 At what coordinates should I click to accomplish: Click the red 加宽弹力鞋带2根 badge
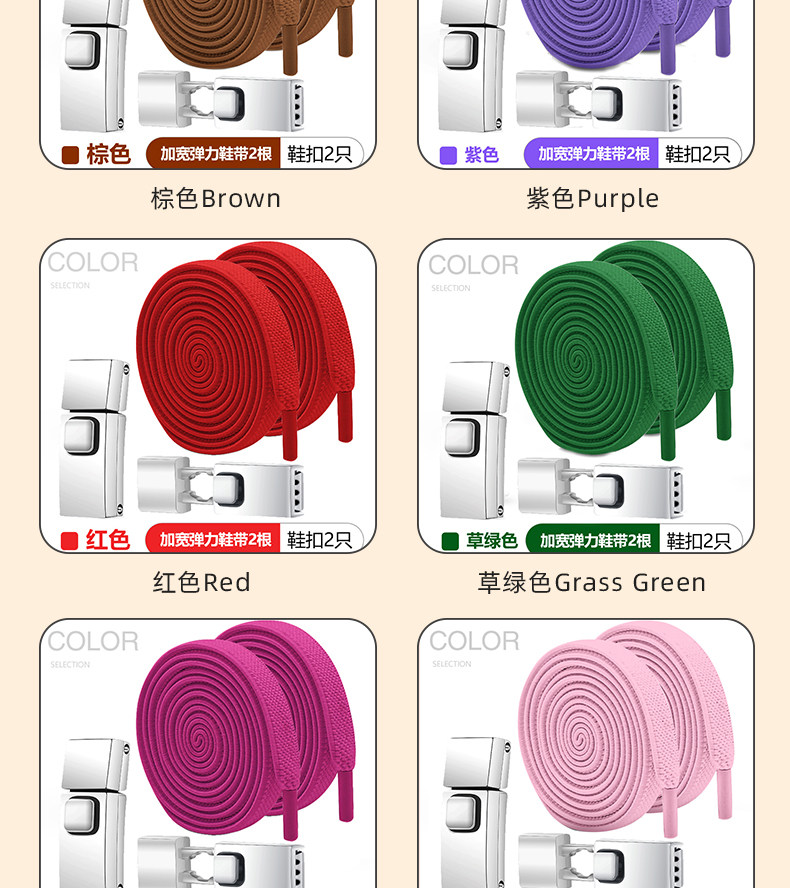coord(213,539)
